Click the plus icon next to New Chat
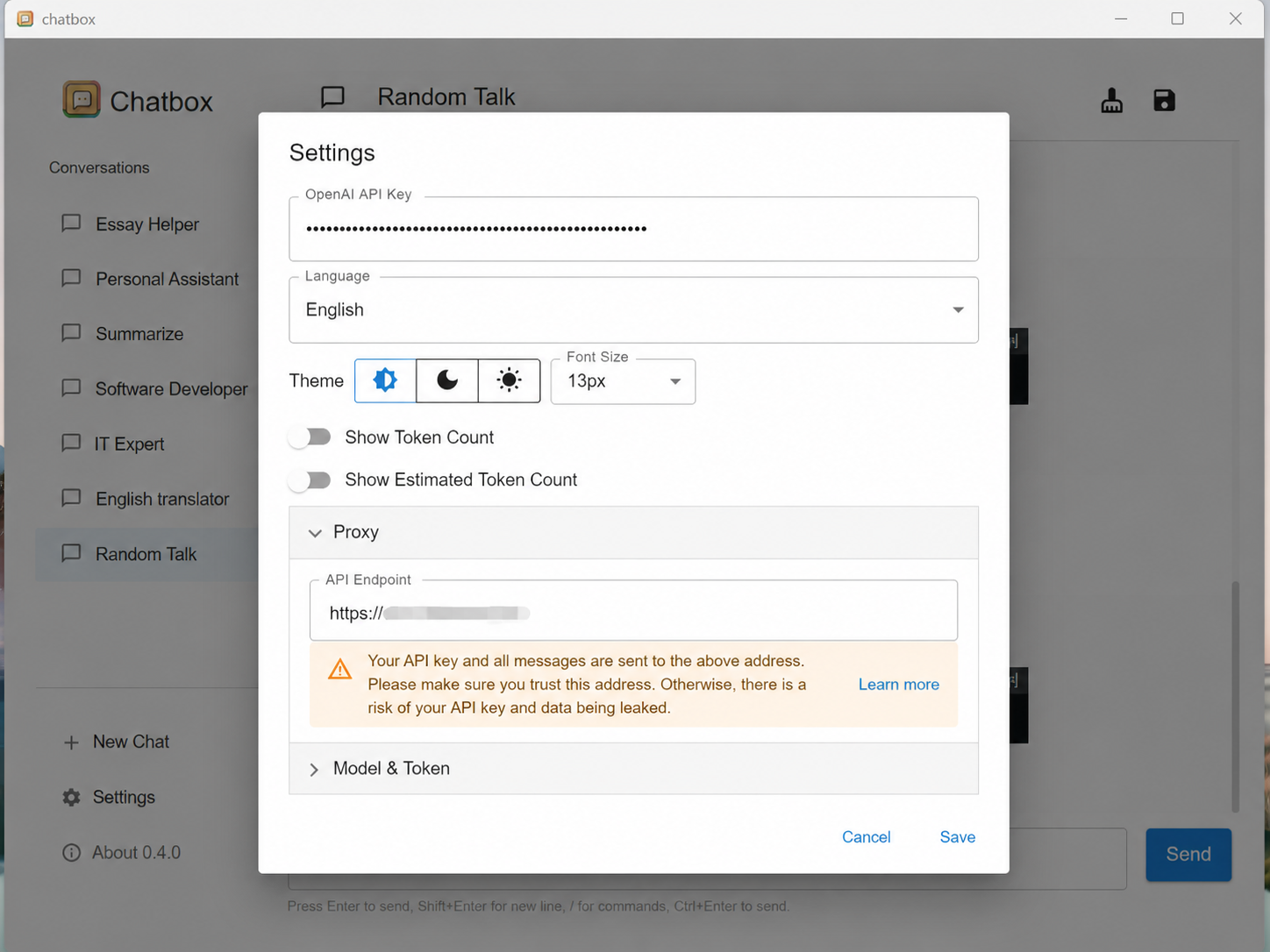The width and height of the screenshot is (1270, 952). (71, 742)
